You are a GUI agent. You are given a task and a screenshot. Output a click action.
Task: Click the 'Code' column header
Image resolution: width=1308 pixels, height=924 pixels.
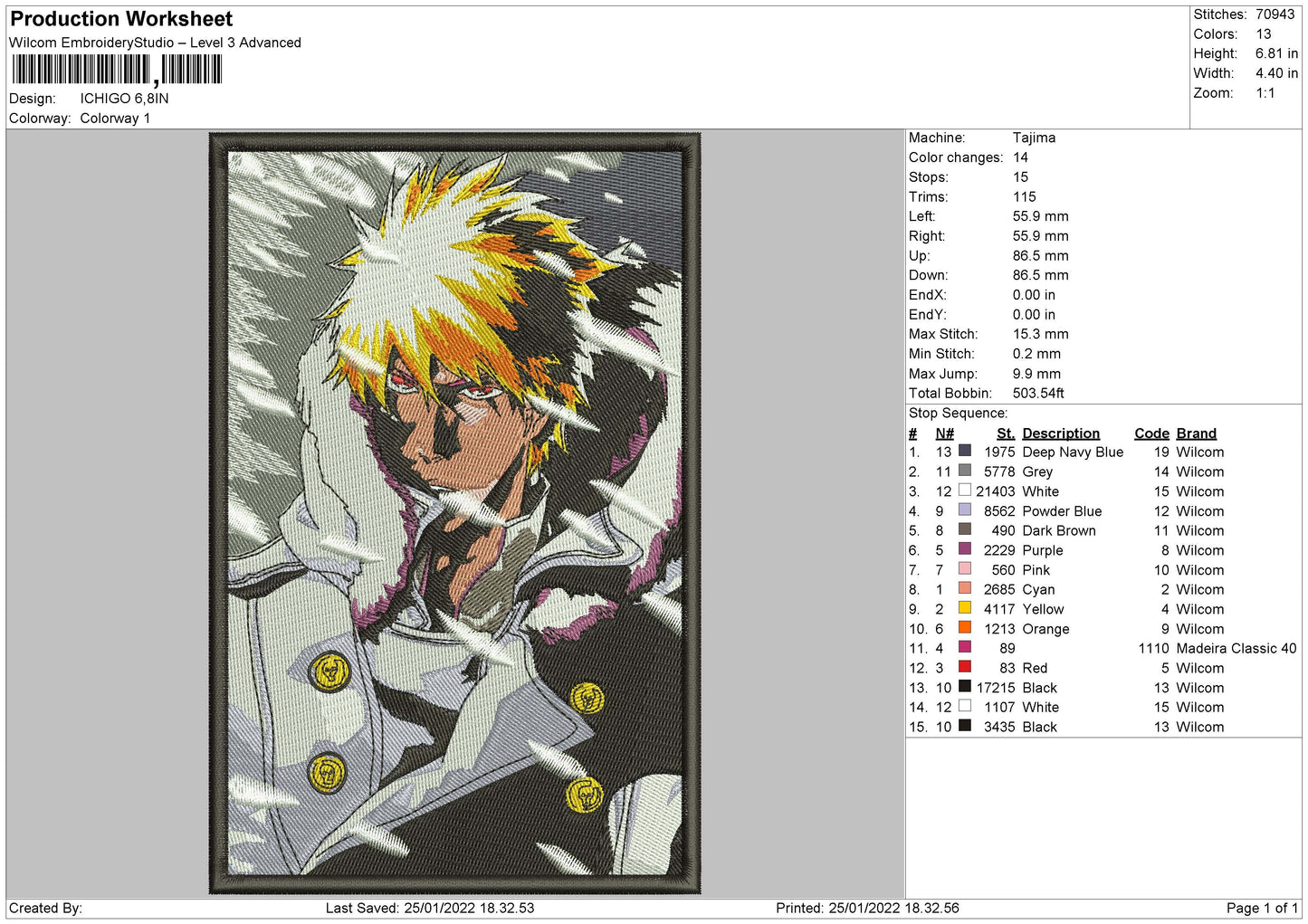(x=1151, y=433)
